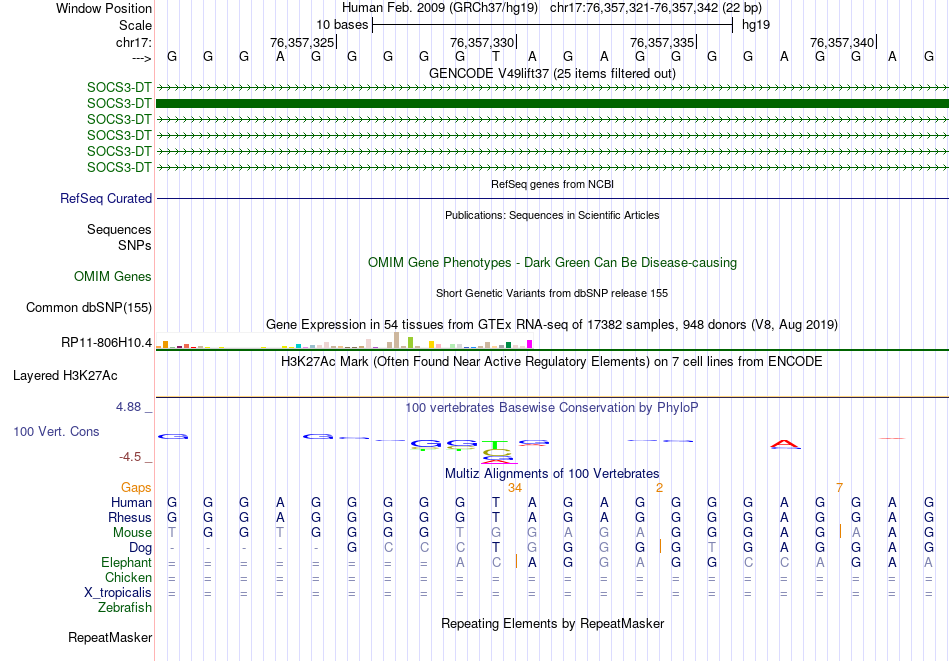
Task: Click the solid green SOCS3-DT exon bar
Action: pyautogui.click(x=553, y=104)
